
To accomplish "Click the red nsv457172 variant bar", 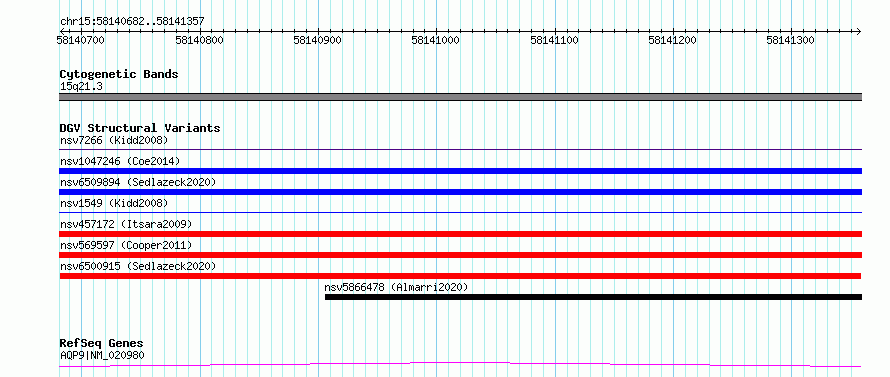I will pos(460,234).
